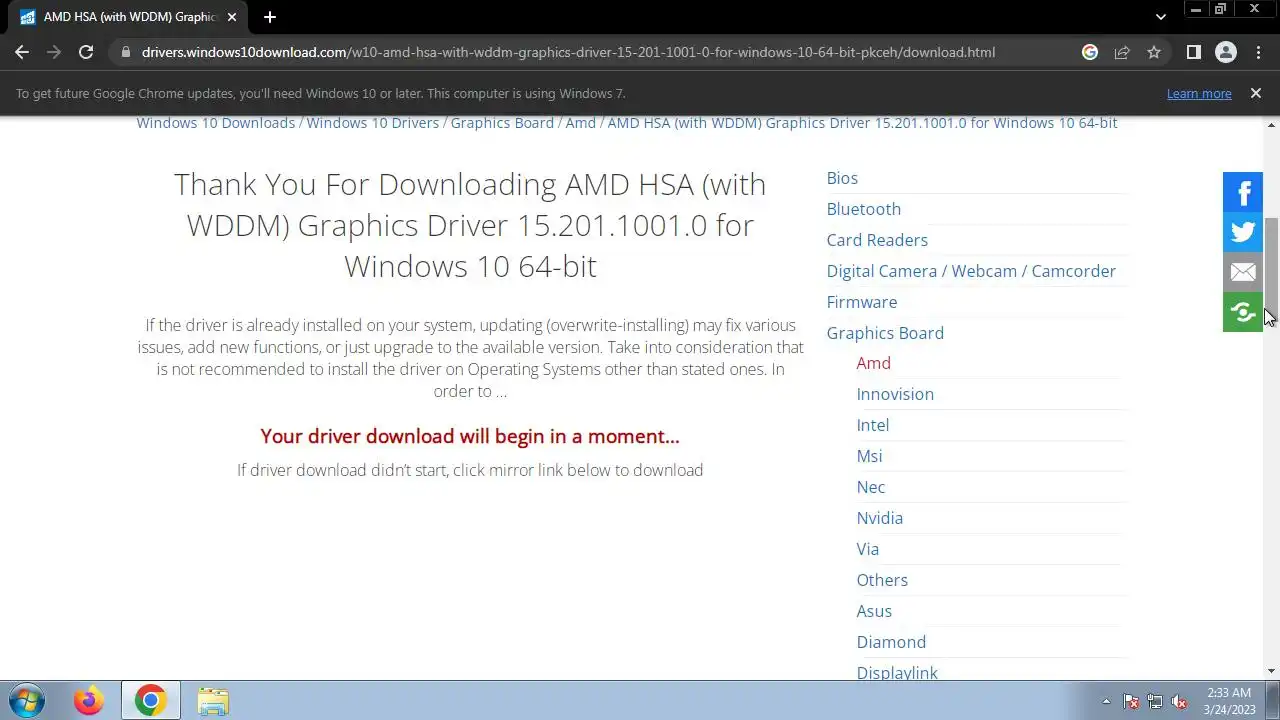Open Windows Start menu

pyautogui.click(x=27, y=701)
